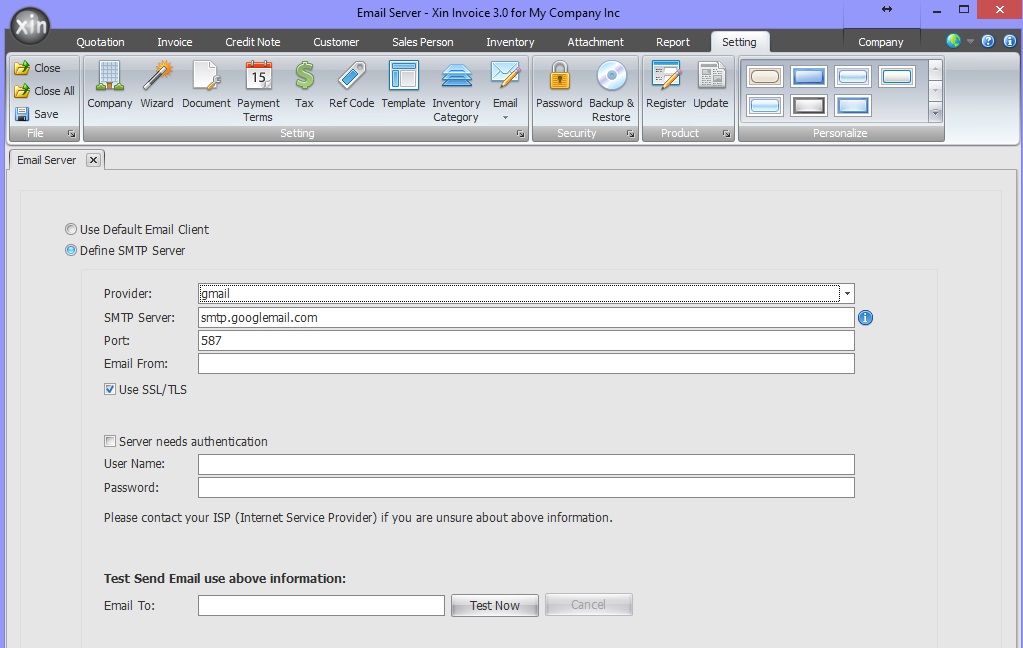Image resolution: width=1023 pixels, height=648 pixels.
Task: Select Use Default Email Client option
Action: click(136, 230)
